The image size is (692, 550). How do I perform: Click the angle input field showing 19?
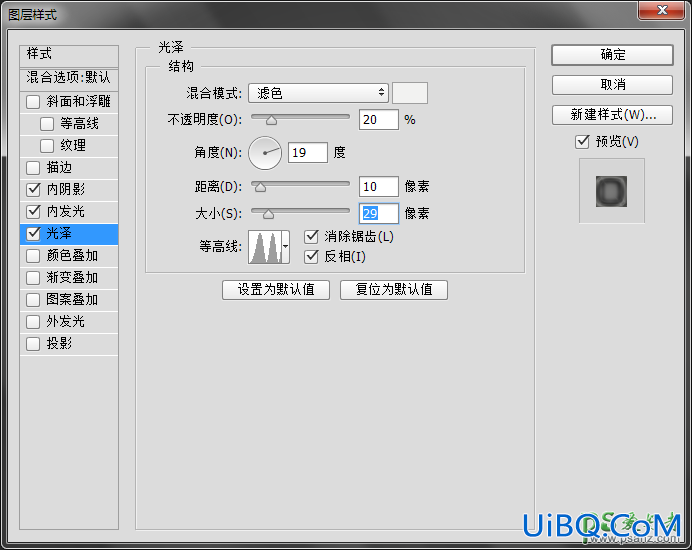[308, 153]
